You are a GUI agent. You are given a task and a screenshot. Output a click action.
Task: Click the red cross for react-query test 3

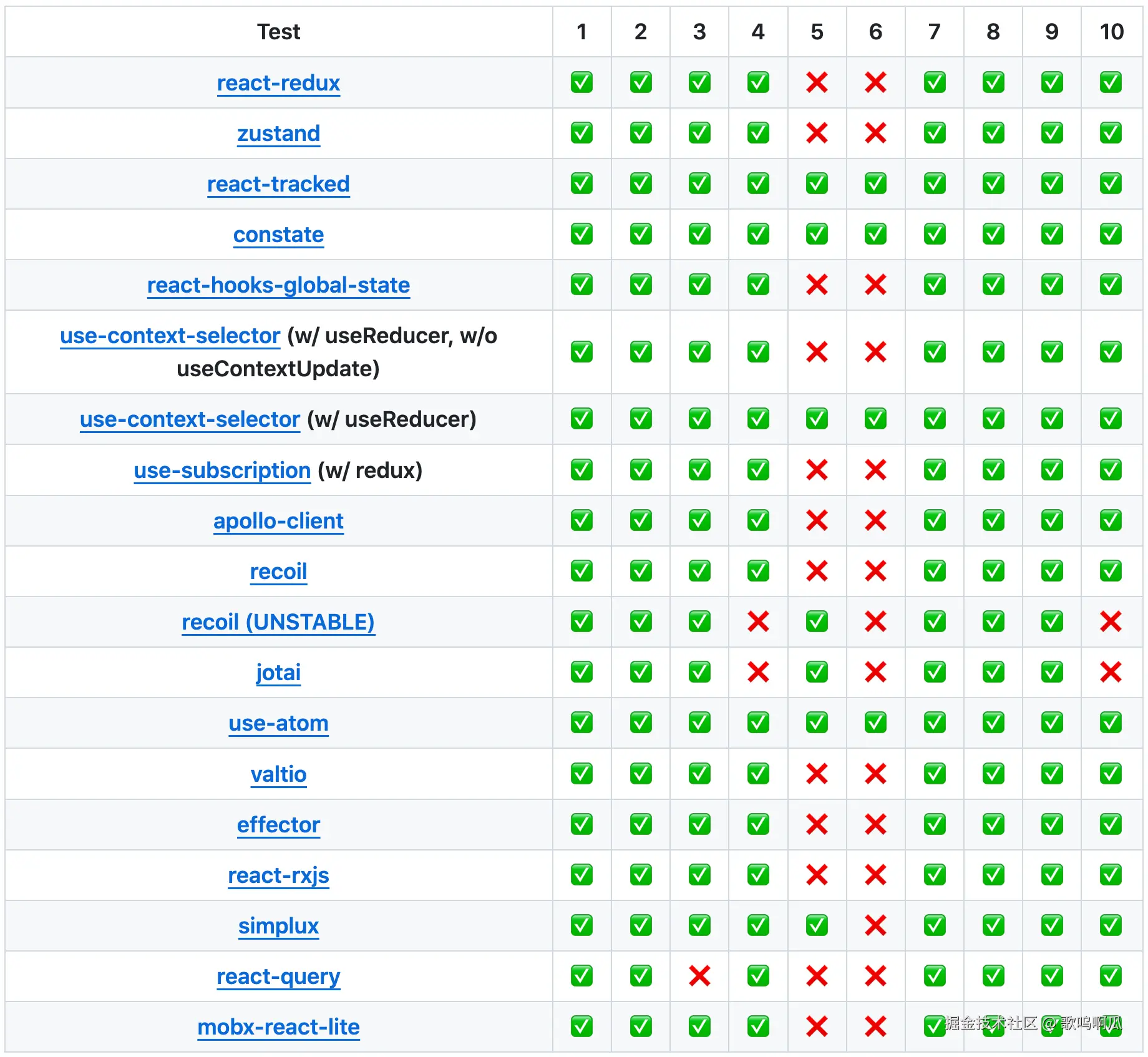coord(699,976)
